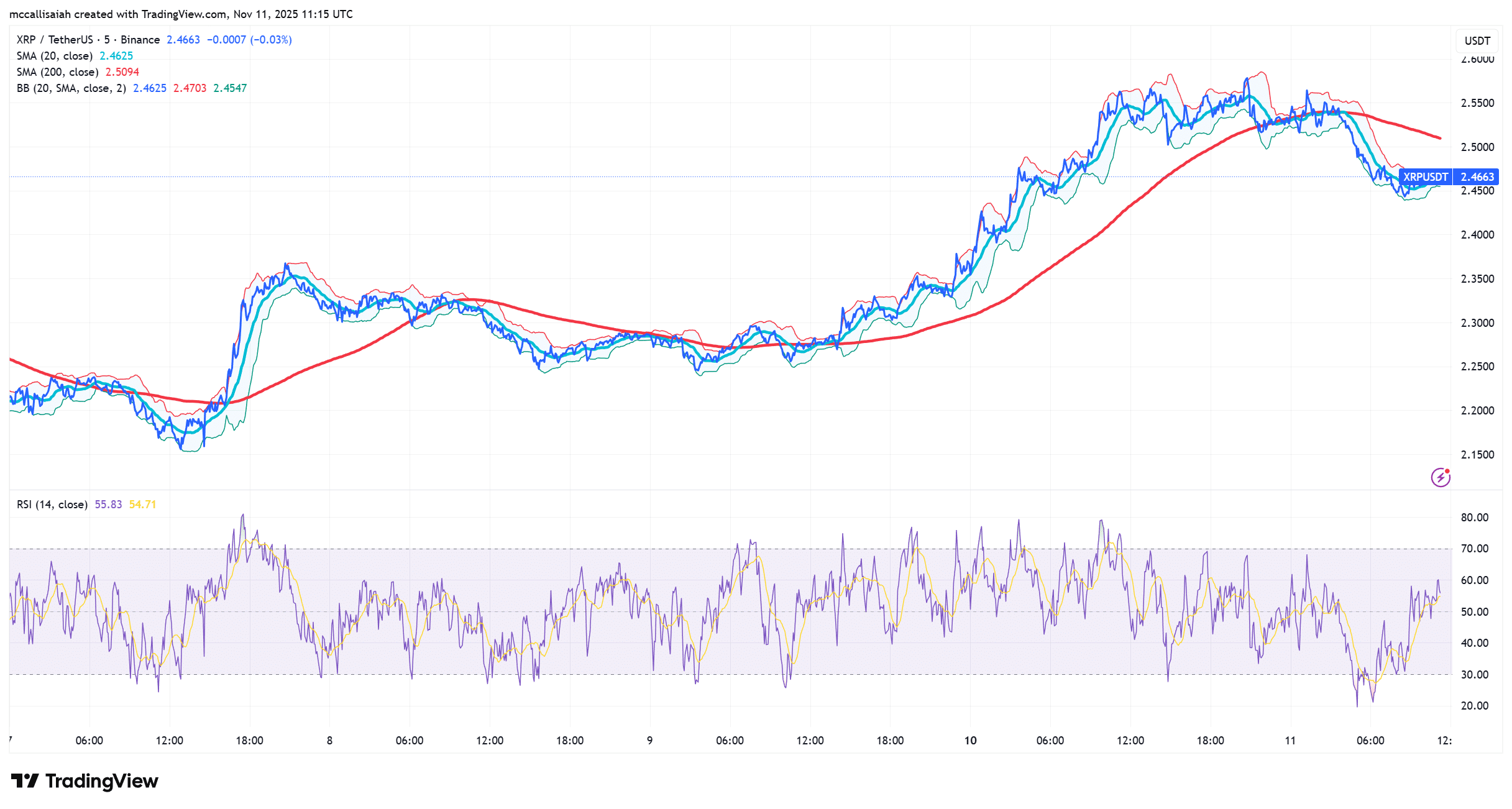Click the TradingView logo at bottom left
This screenshot has width=1512, height=809.
[82, 781]
